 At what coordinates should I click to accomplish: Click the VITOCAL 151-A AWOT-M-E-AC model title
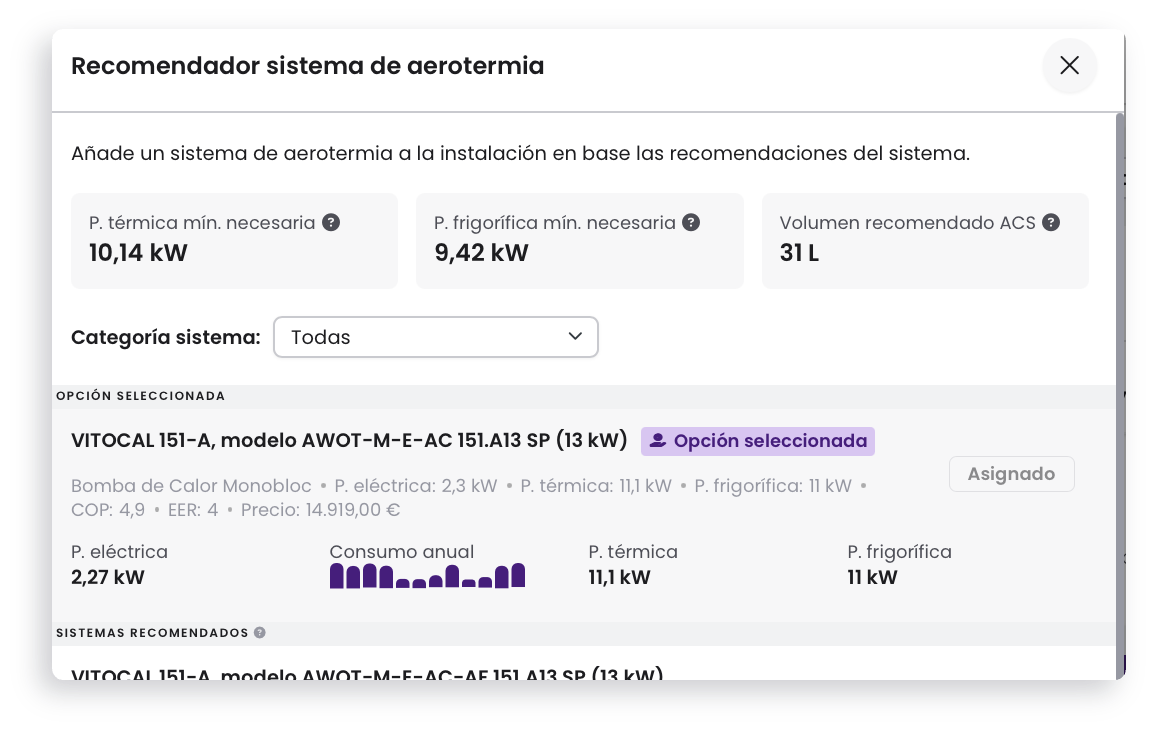(349, 440)
